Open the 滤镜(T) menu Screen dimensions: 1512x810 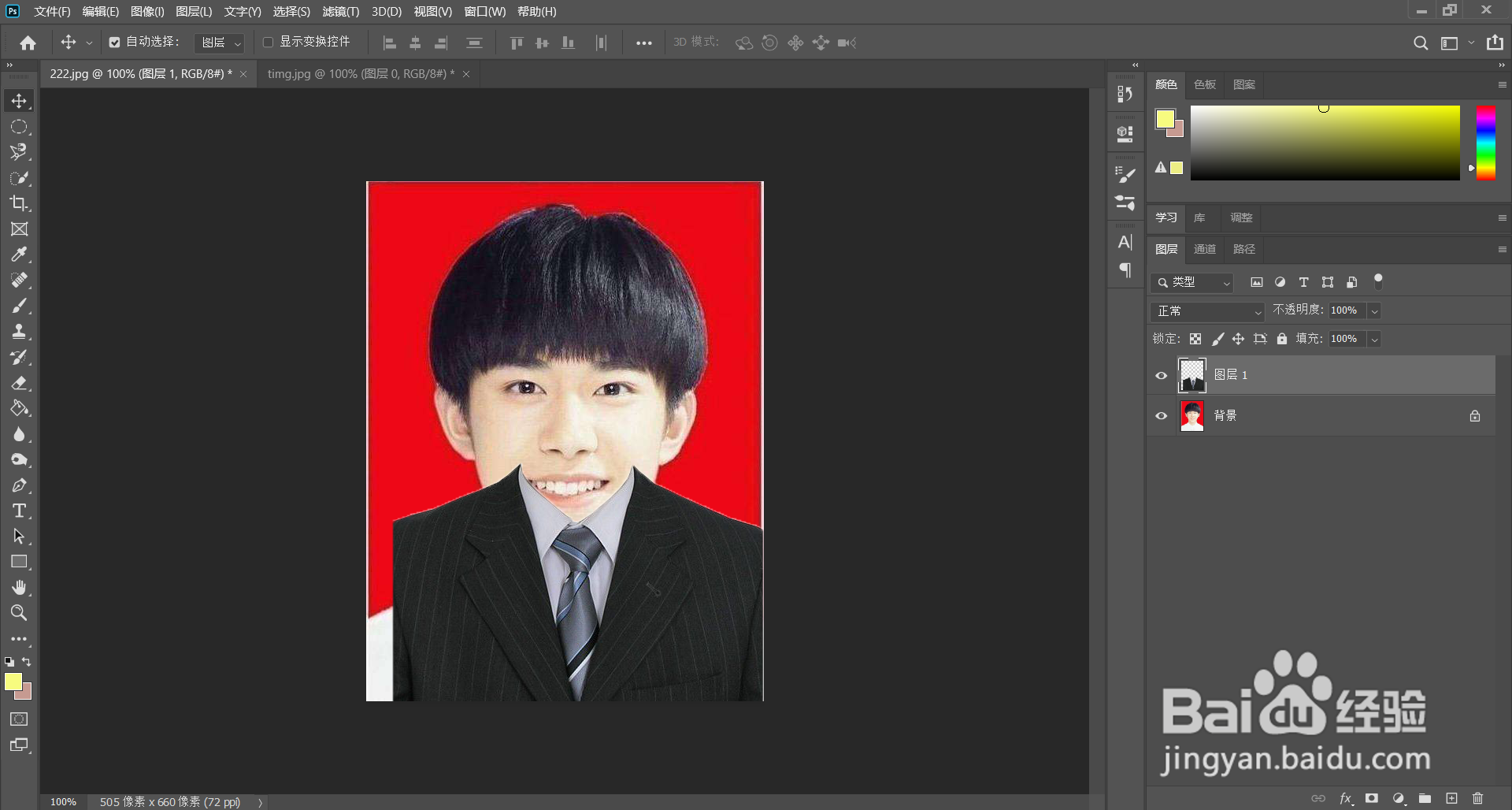point(340,12)
